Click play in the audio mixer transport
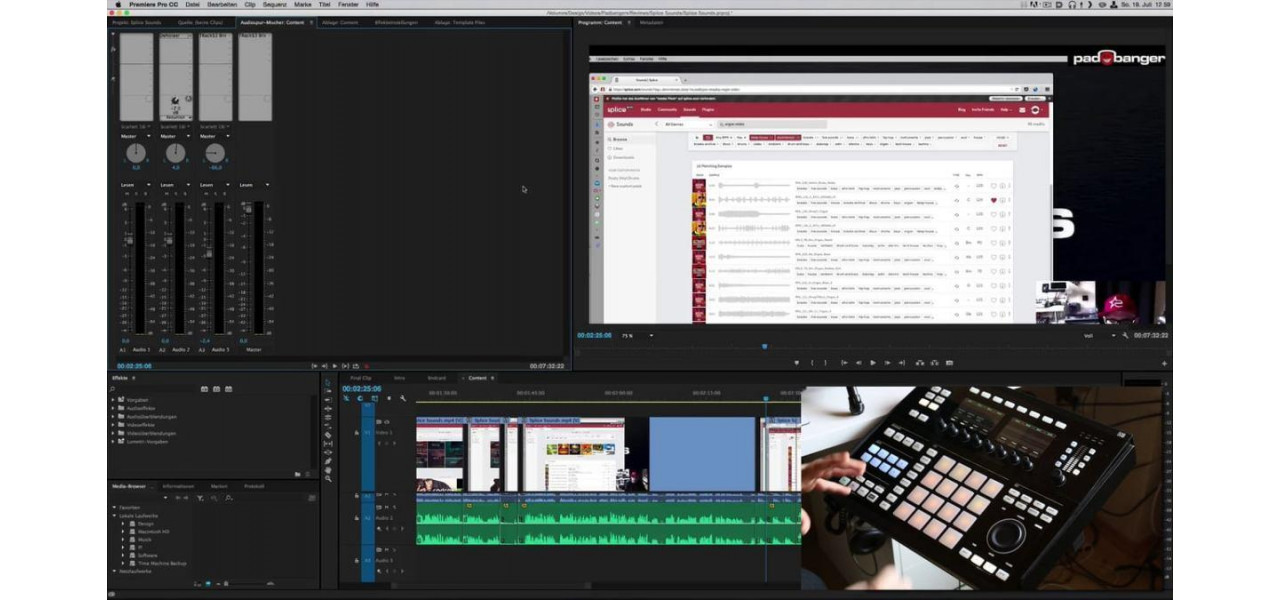 [334, 366]
